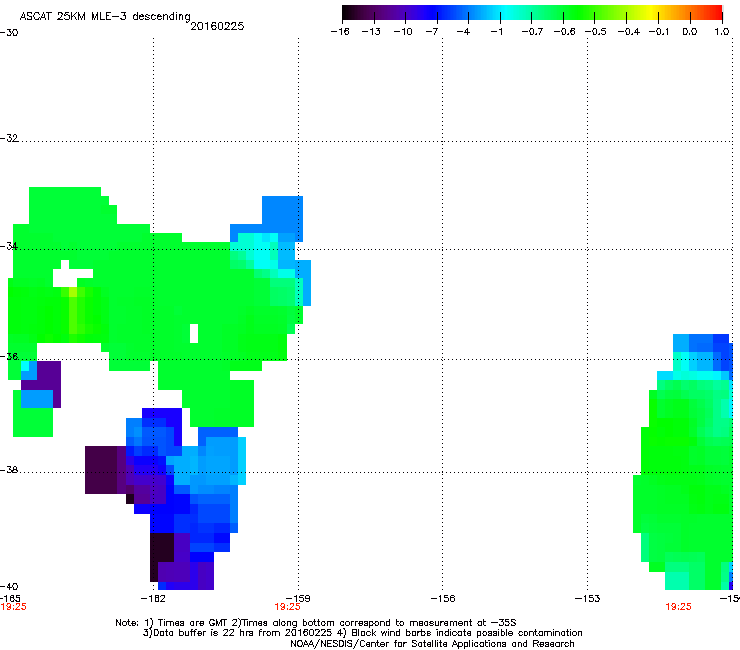
Task: Click the title "ASCAT 25KM MLE-3 descending"
Action: (105, 16)
